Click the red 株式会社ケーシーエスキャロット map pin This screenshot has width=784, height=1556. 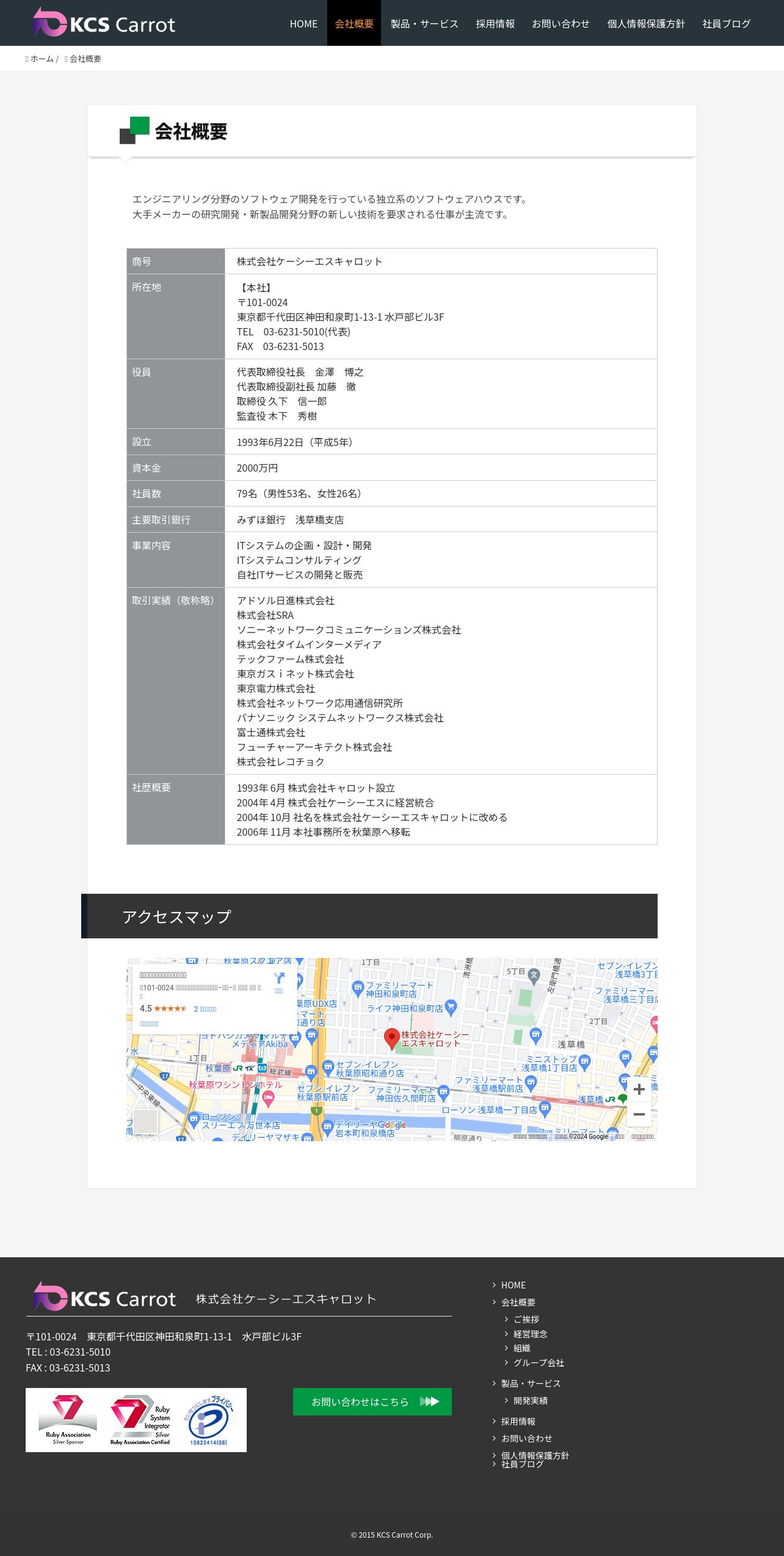[391, 1039]
